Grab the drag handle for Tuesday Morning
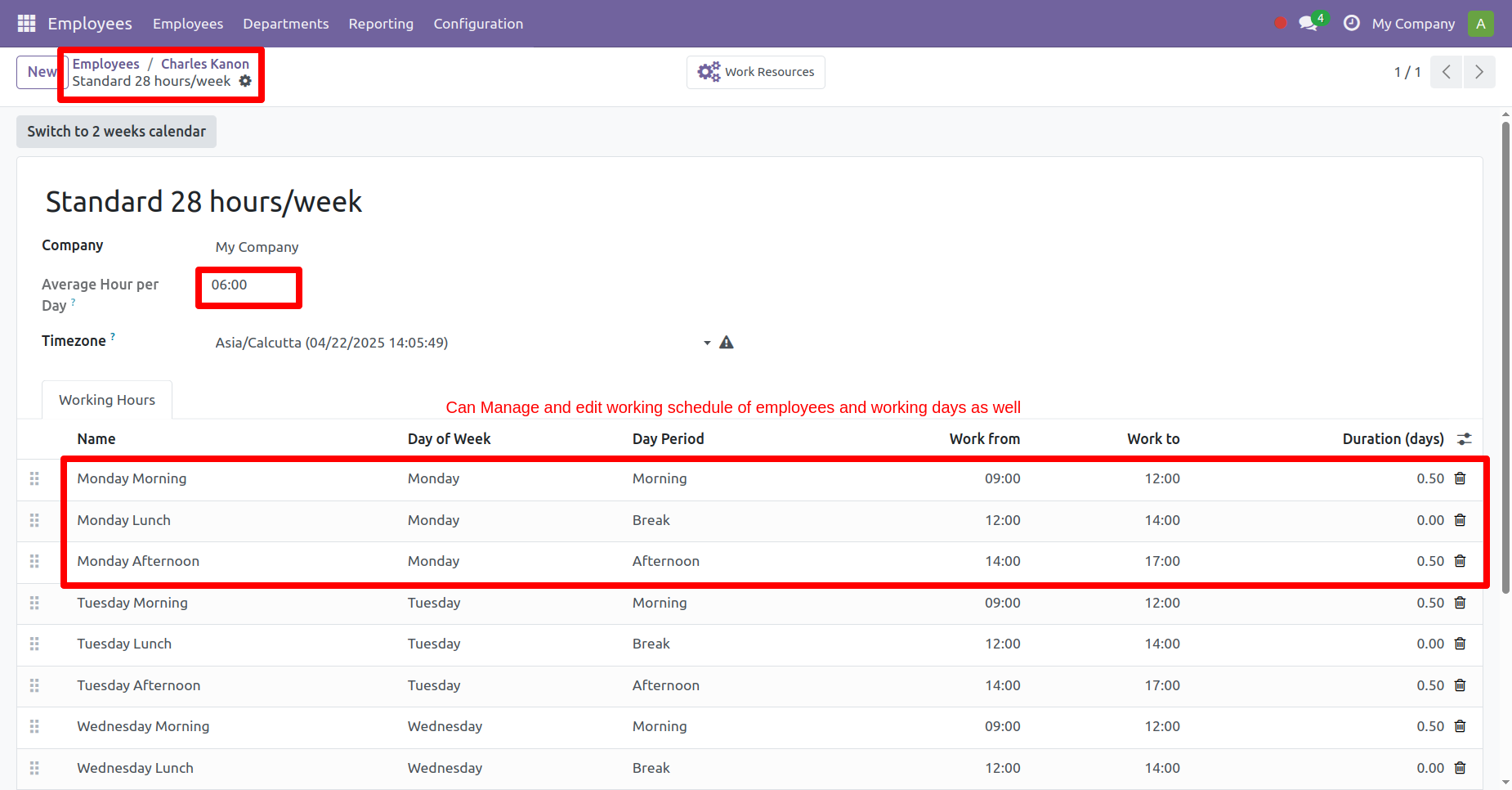This screenshot has width=1512, height=790. click(x=34, y=603)
